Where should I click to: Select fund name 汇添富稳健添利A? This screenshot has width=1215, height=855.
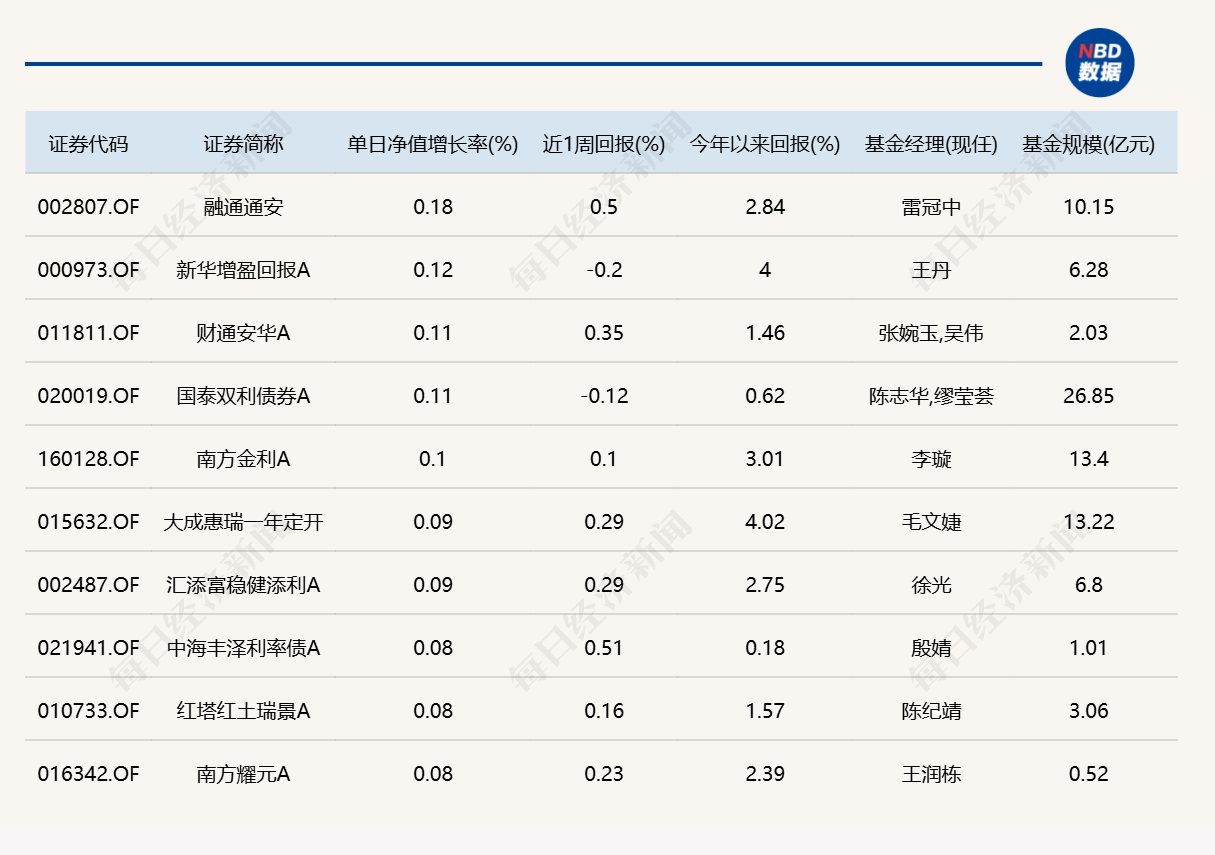coord(243,585)
